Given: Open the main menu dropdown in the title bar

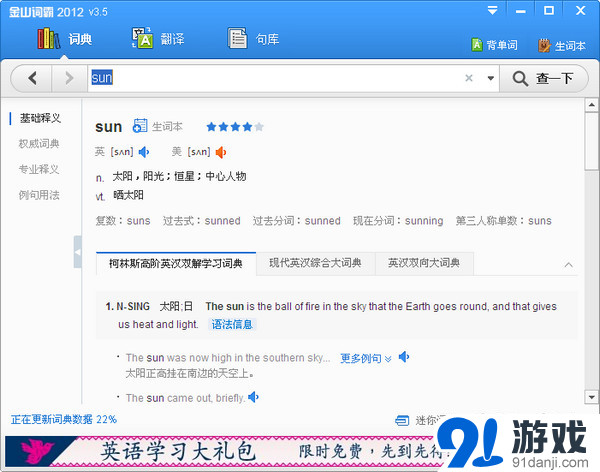Looking at the screenshot, I should (x=492, y=11).
